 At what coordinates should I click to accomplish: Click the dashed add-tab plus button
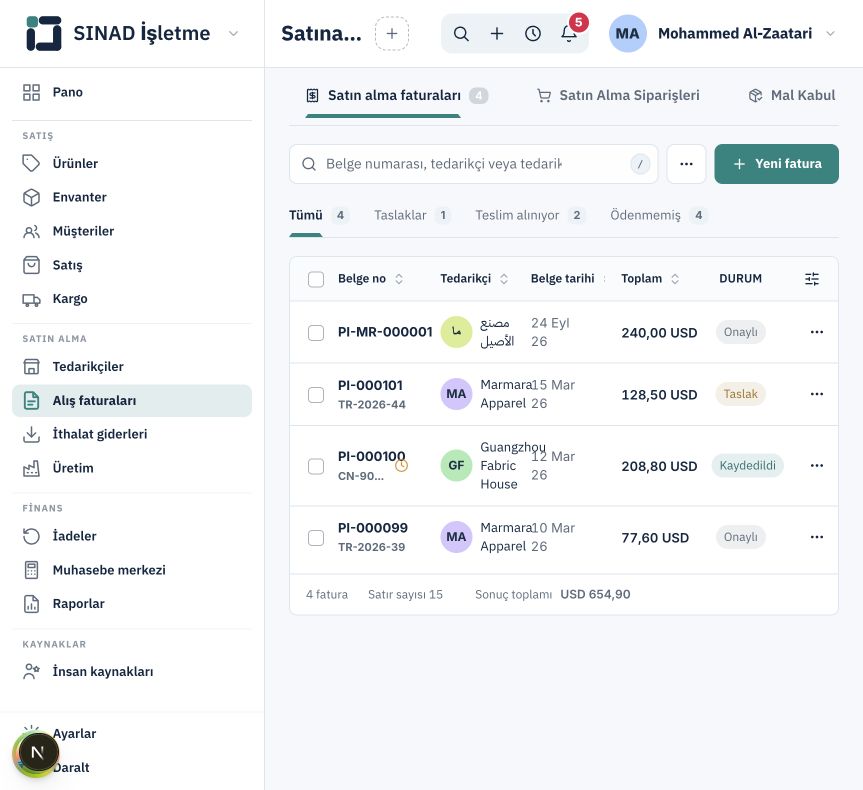tap(392, 34)
